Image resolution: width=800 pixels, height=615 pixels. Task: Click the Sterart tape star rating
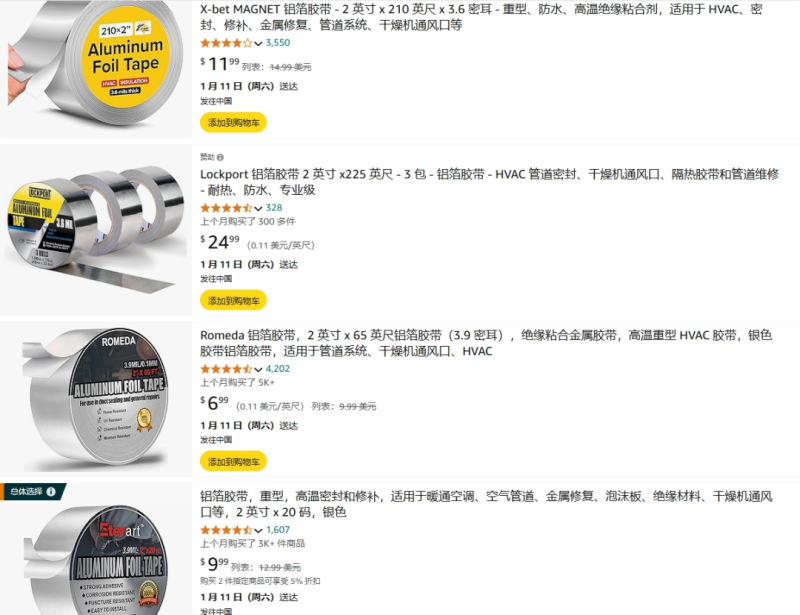(226, 530)
